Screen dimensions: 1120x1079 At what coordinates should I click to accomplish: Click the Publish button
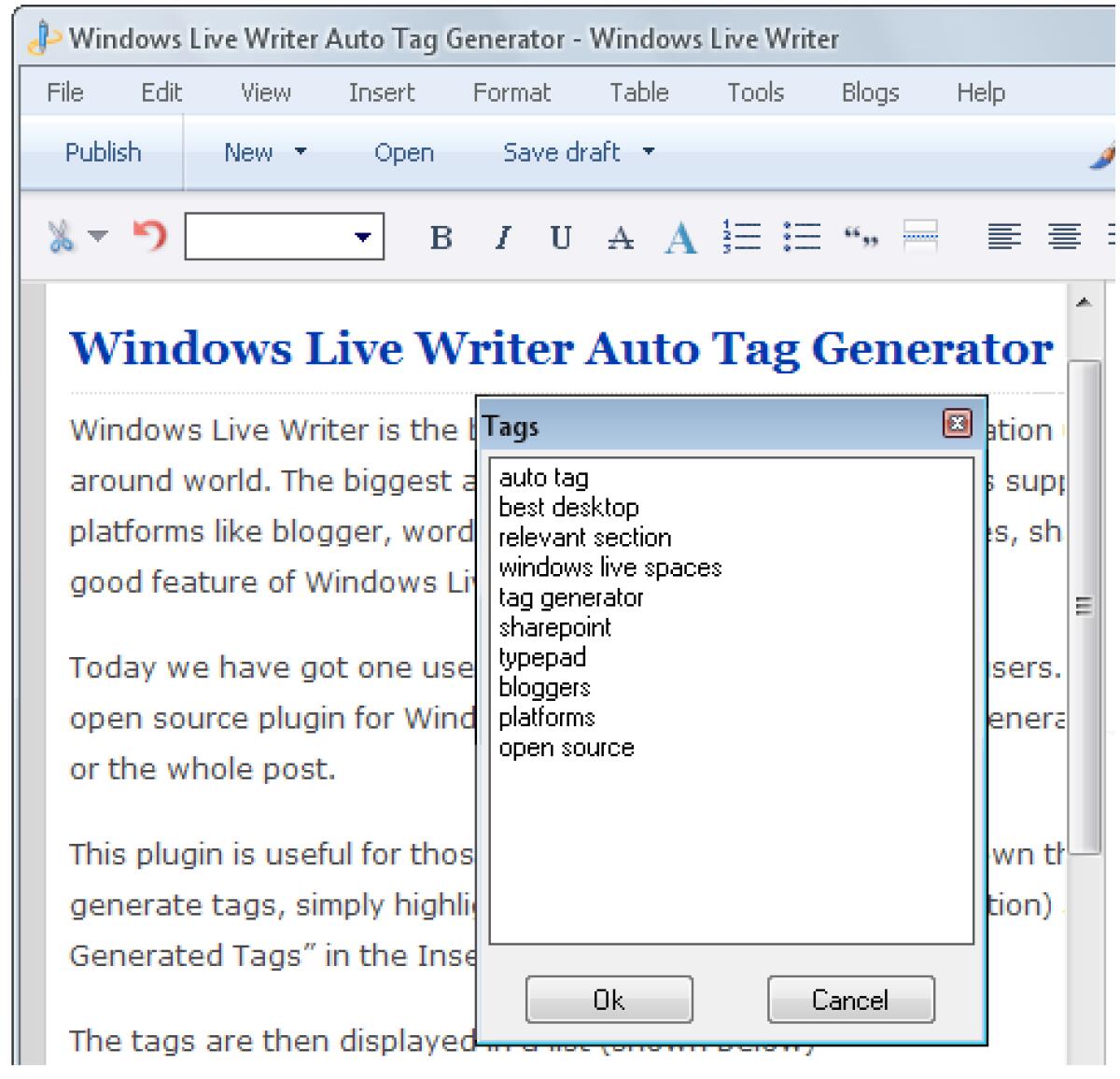coord(104,152)
